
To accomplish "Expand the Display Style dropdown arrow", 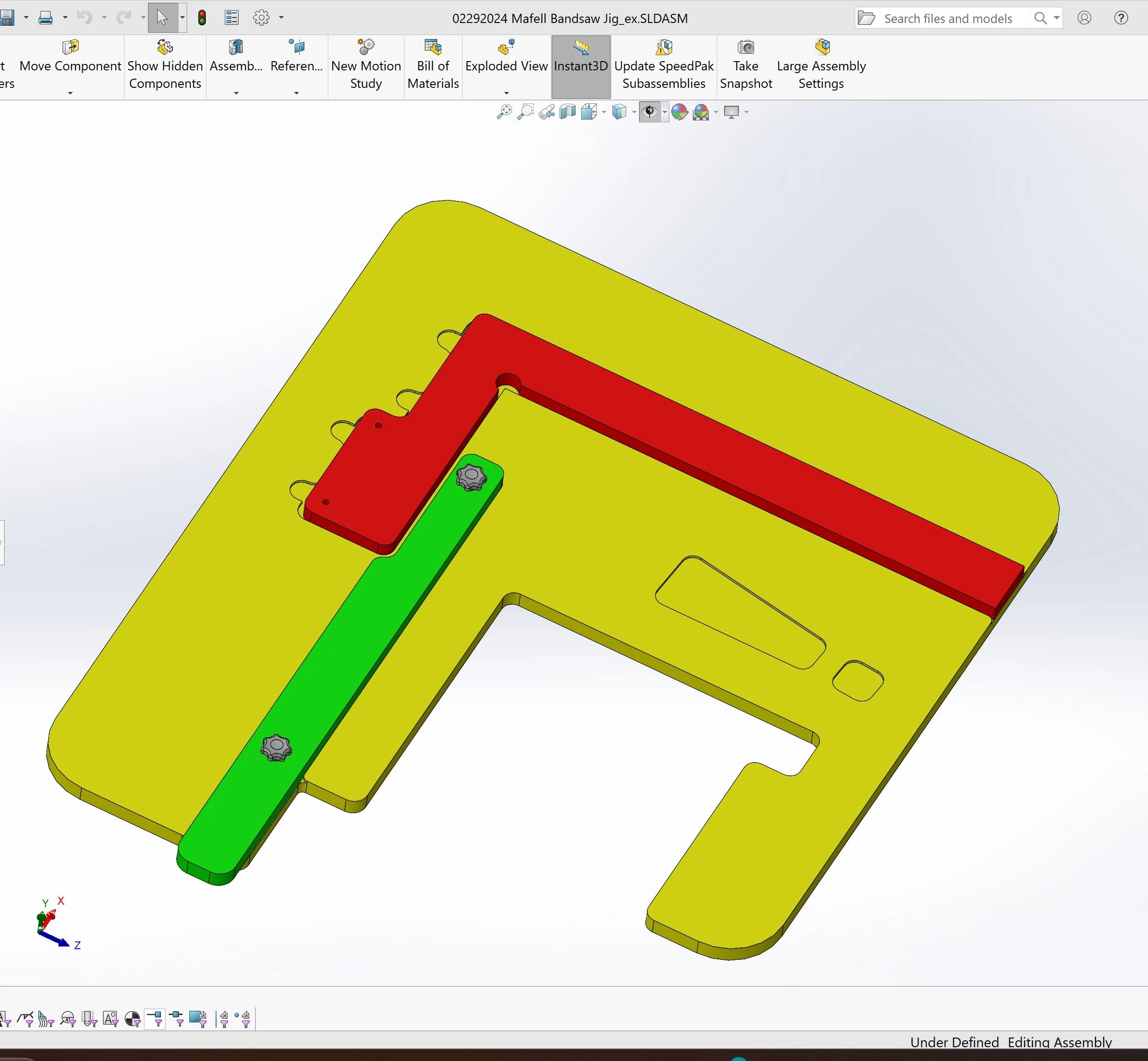I will click(x=634, y=113).
